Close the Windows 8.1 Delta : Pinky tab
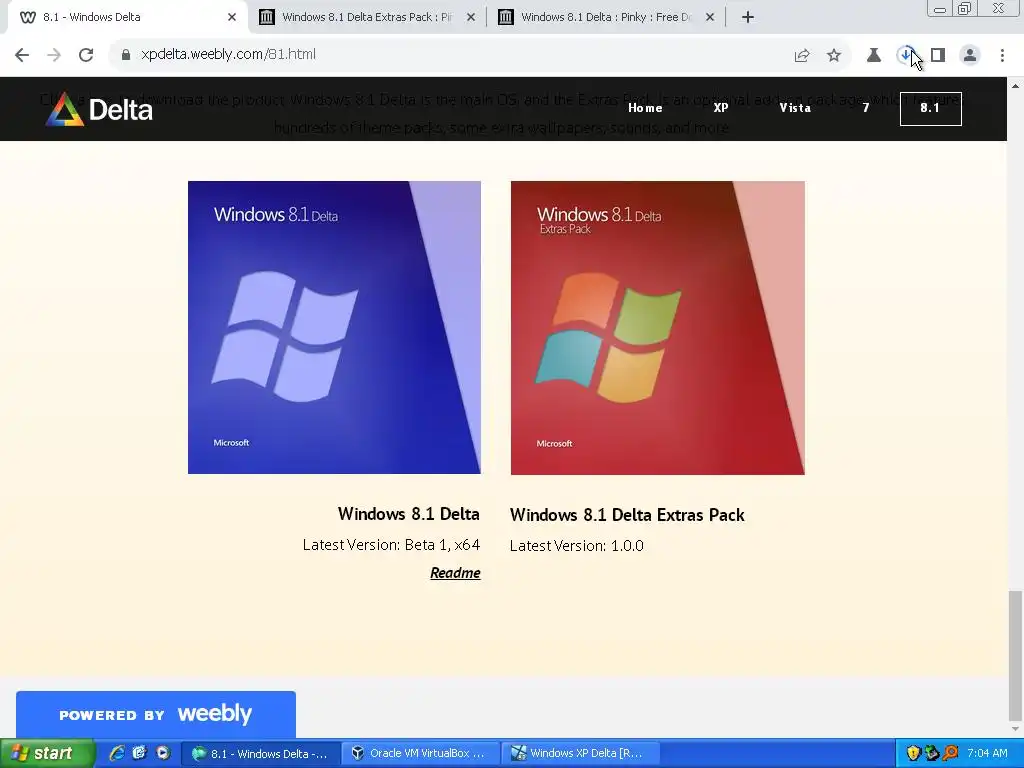Image resolution: width=1024 pixels, height=768 pixels. 710,18
